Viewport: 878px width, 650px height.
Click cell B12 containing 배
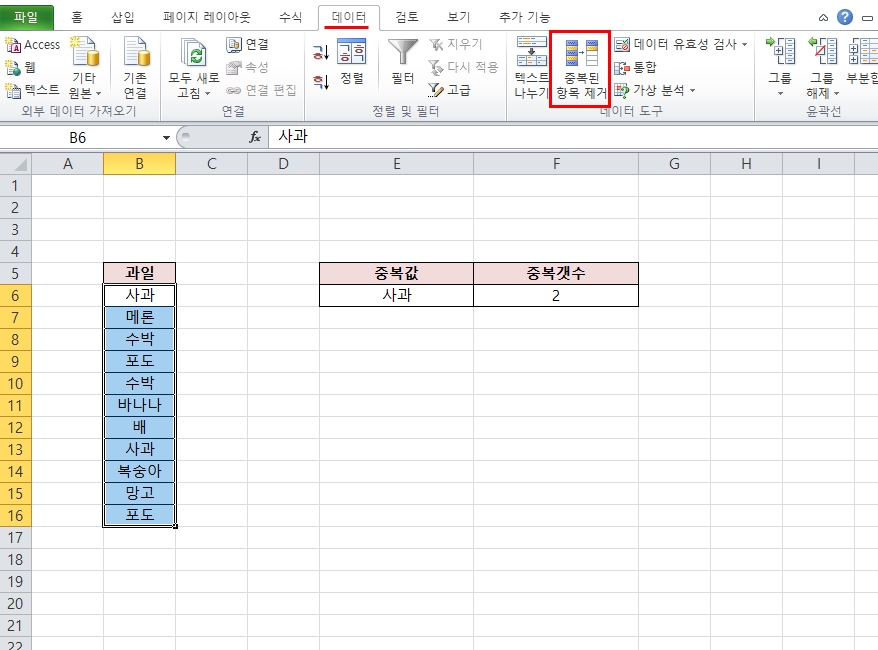tap(139, 427)
